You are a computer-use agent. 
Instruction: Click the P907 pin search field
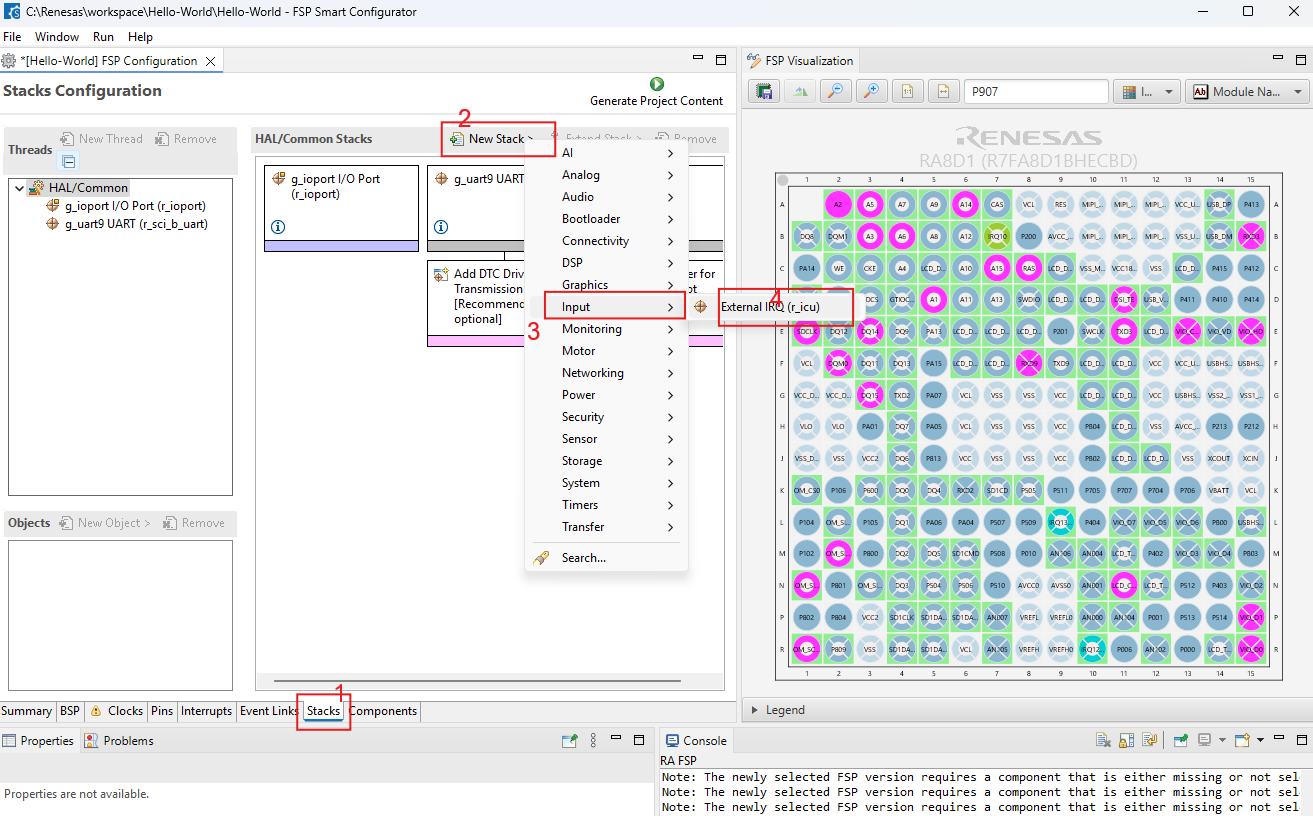point(1035,92)
